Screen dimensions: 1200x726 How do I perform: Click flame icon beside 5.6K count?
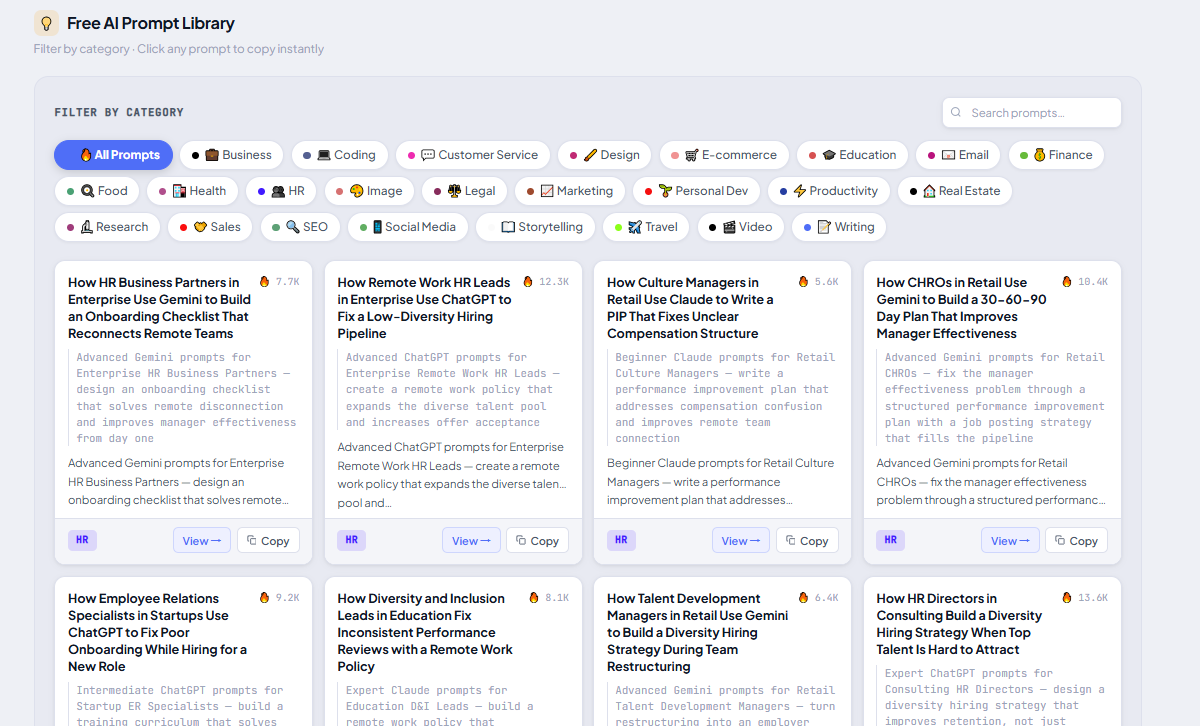(803, 282)
